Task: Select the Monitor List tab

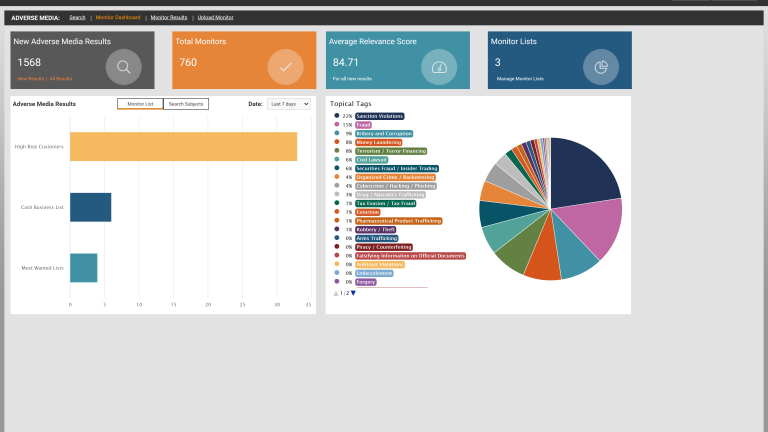Action: 140,104
